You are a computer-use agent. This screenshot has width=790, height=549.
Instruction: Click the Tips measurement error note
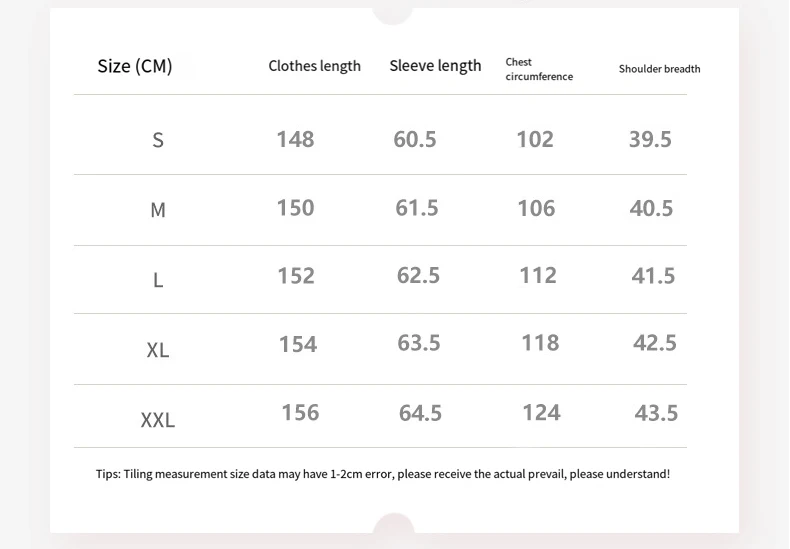[x=383, y=474]
